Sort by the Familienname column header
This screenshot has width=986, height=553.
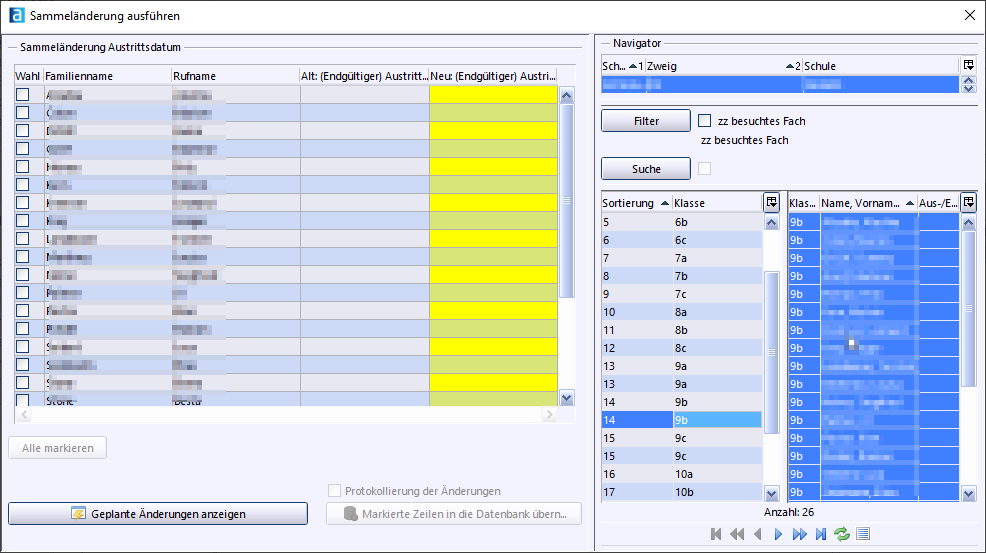click(x=106, y=76)
